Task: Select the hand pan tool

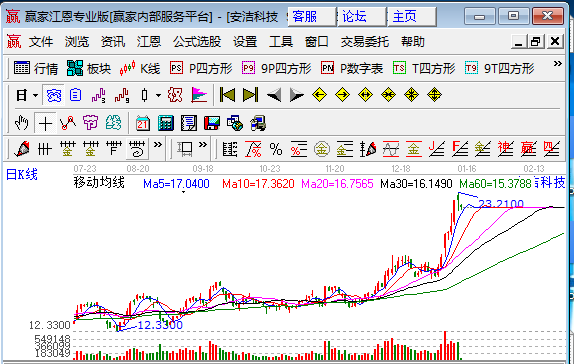Action: 22,123
